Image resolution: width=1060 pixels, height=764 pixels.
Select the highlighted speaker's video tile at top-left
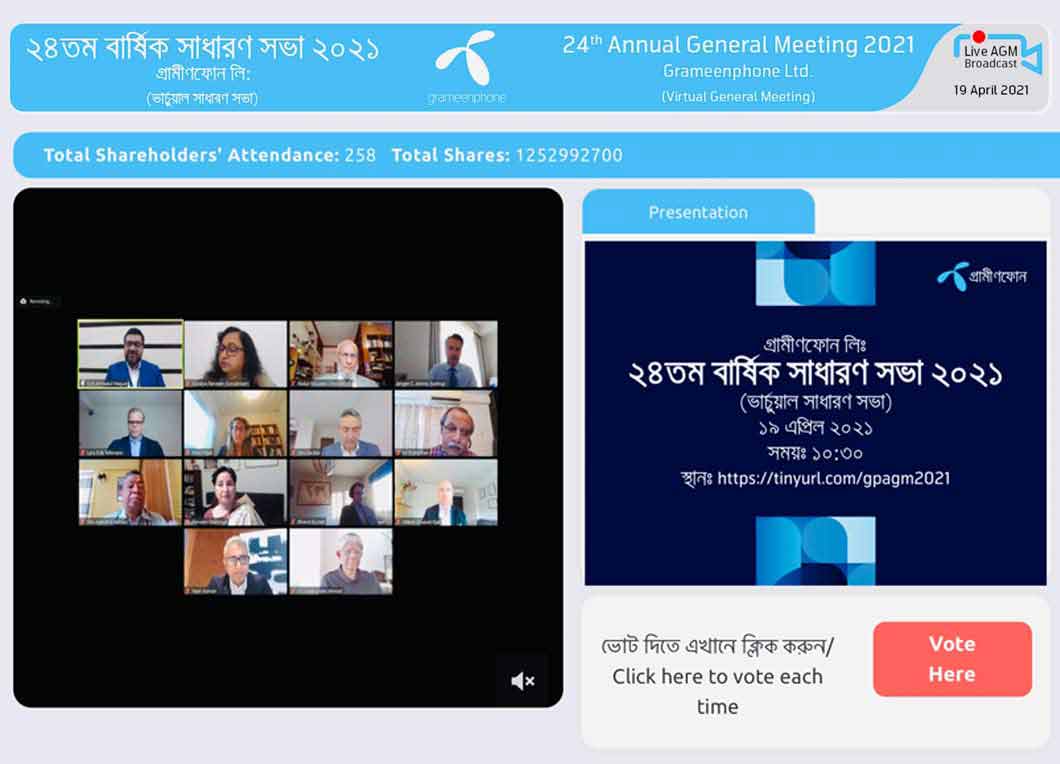(x=130, y=354)
